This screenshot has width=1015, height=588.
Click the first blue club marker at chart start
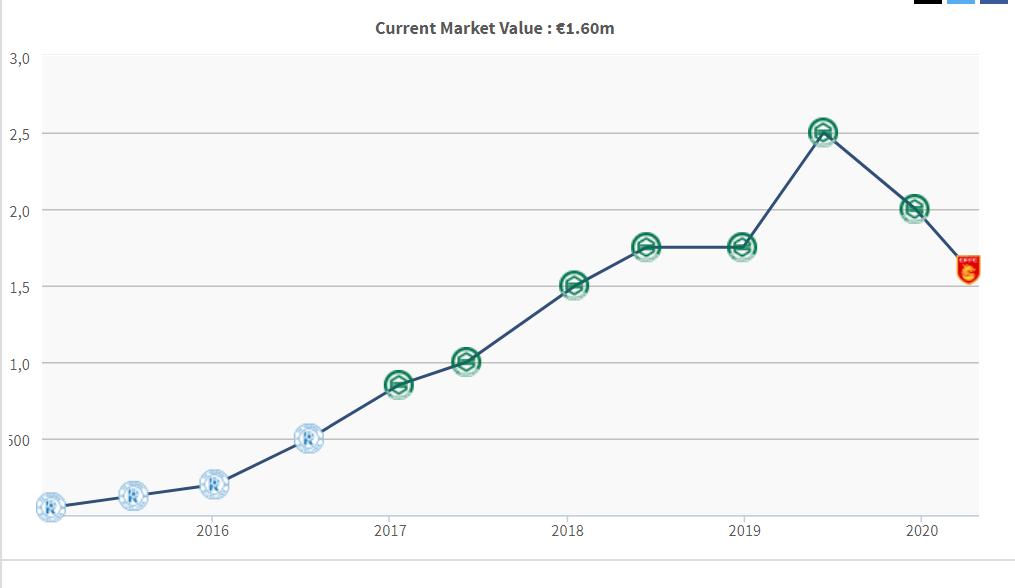click(50, 507)
